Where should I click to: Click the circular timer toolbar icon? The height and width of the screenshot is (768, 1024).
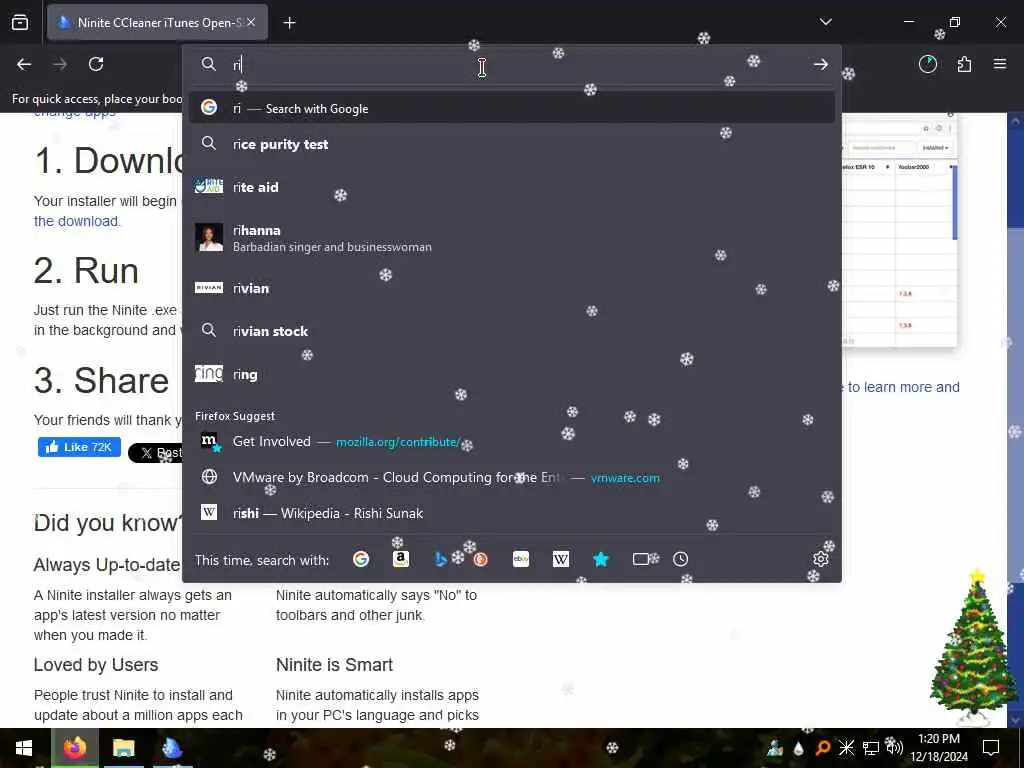pos(928,64)
